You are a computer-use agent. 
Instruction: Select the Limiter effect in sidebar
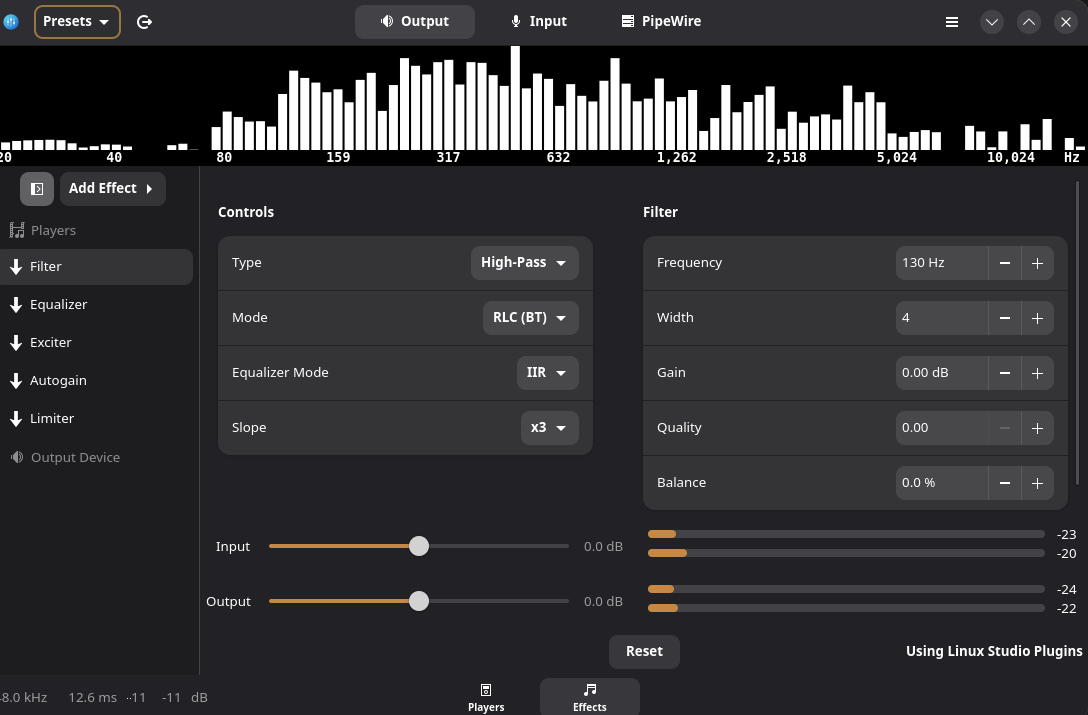tap(96, 419)
